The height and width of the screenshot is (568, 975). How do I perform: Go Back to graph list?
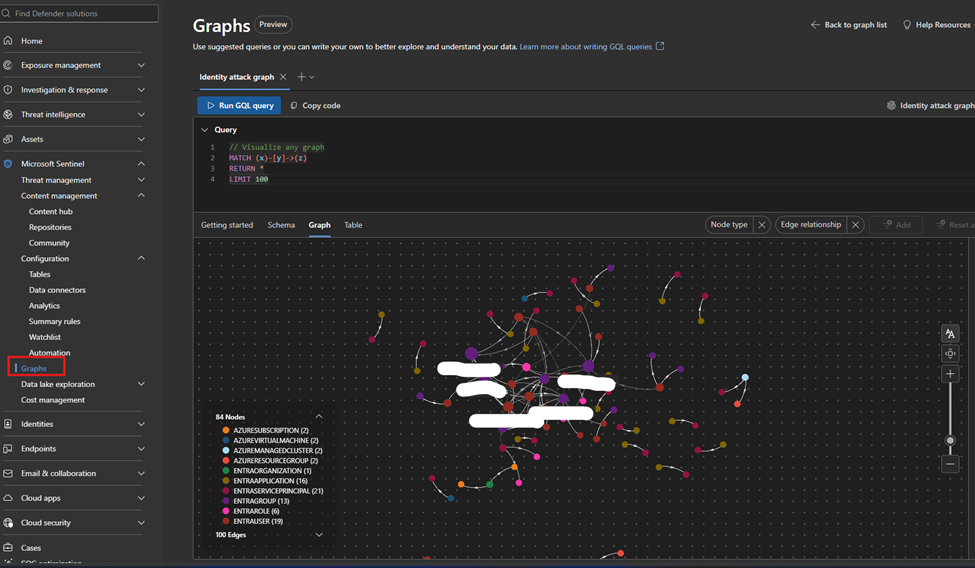[849, 24]
